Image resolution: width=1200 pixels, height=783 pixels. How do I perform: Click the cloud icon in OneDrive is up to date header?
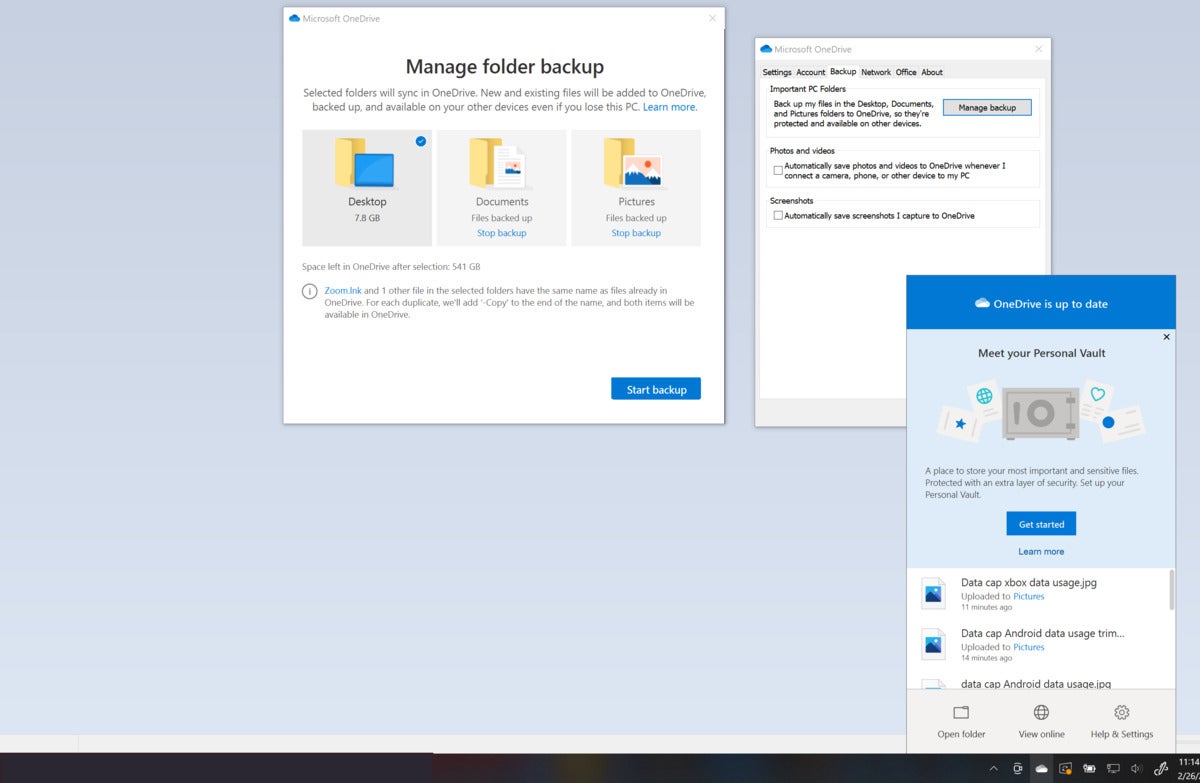(x=982, y=303)
